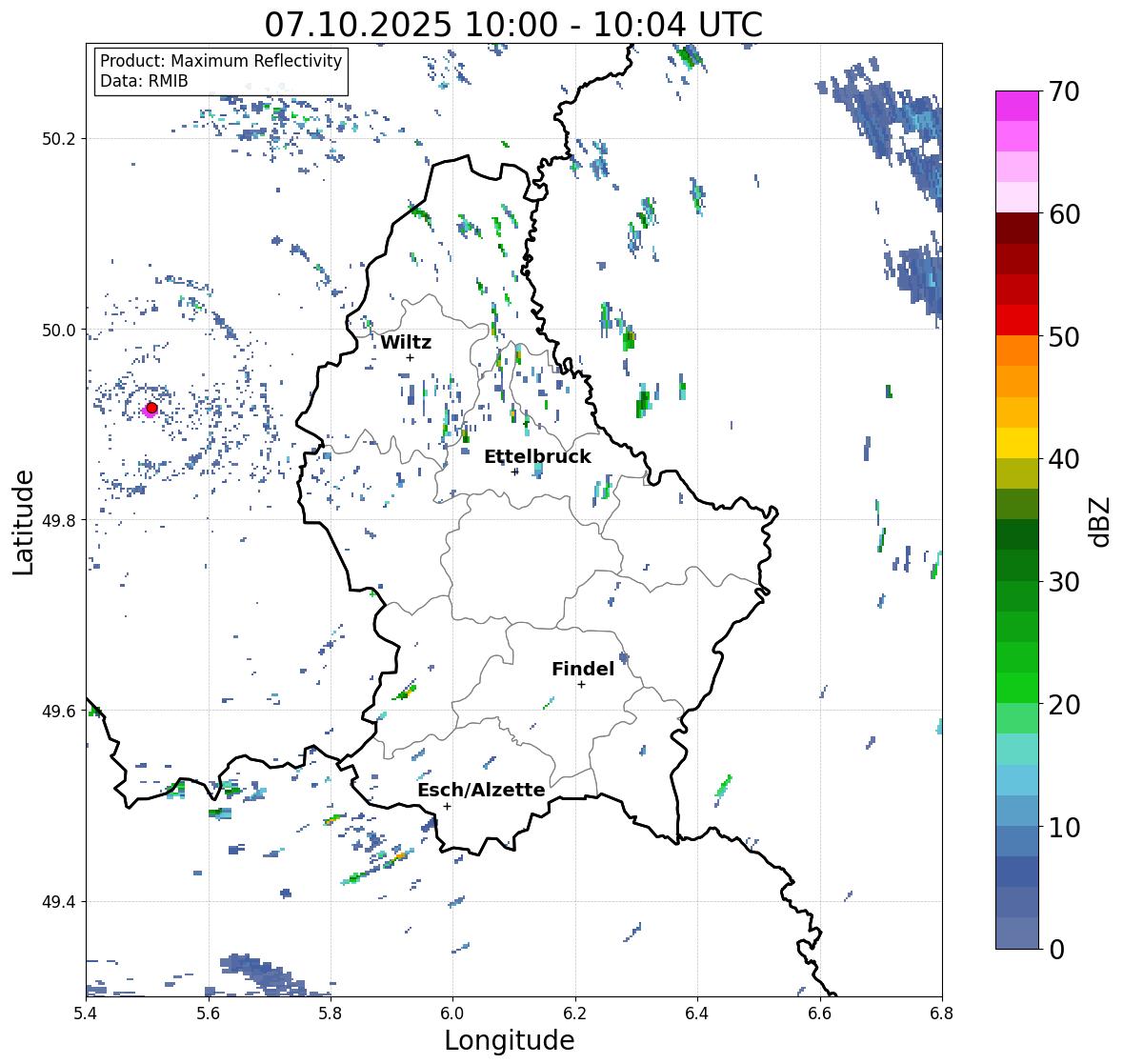The width and height of the screenshot is (1123, 1064).
Task: Click the Esch/Alzette cross marker
Action: coord(447,806)
